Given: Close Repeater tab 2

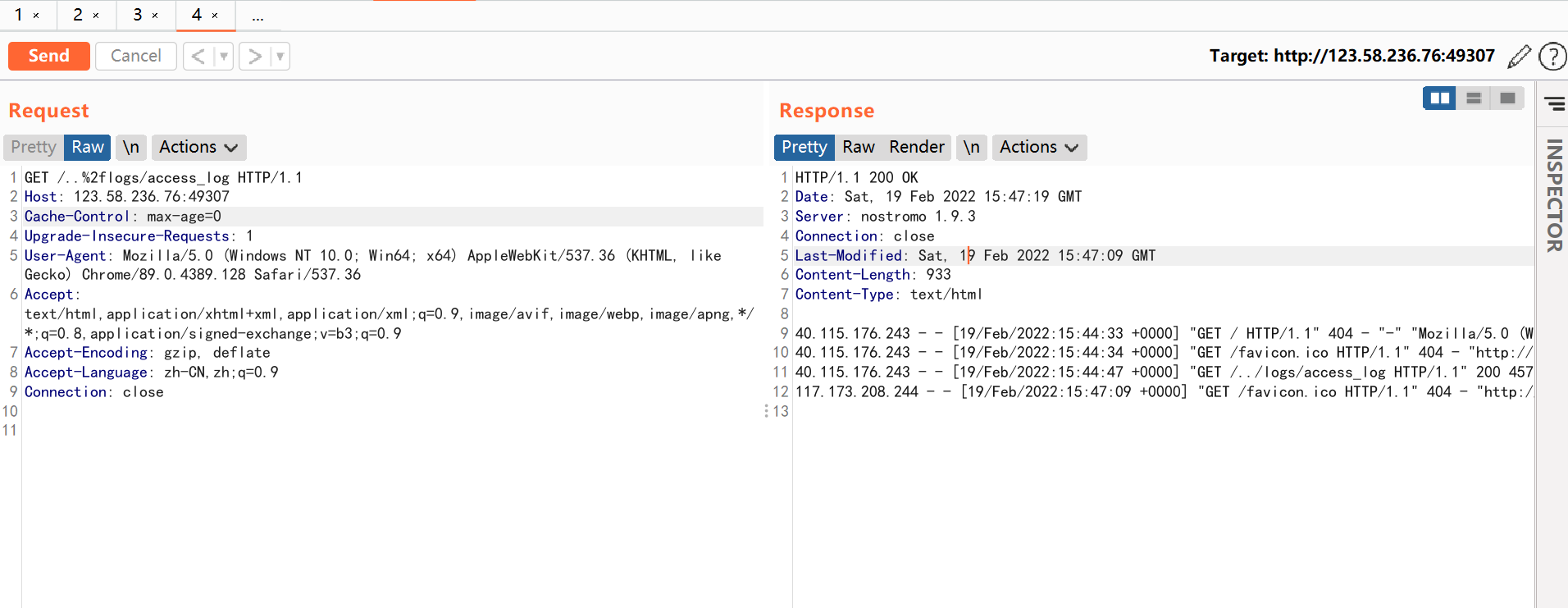Looking at the screenshot, I should click(x=96, y=16).
